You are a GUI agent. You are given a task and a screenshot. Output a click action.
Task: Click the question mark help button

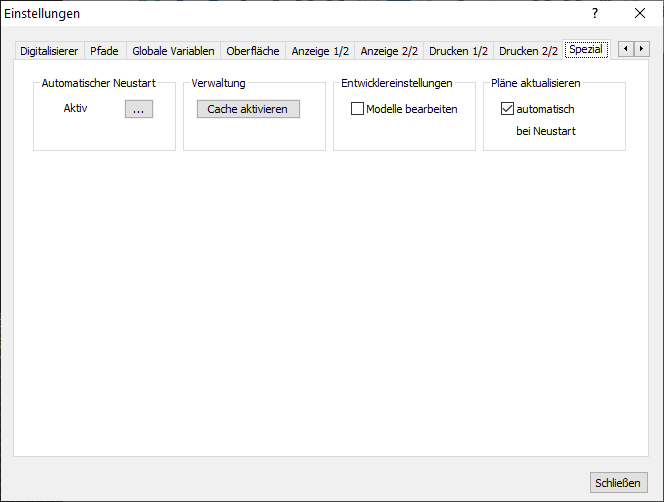[x=595, y=14]
